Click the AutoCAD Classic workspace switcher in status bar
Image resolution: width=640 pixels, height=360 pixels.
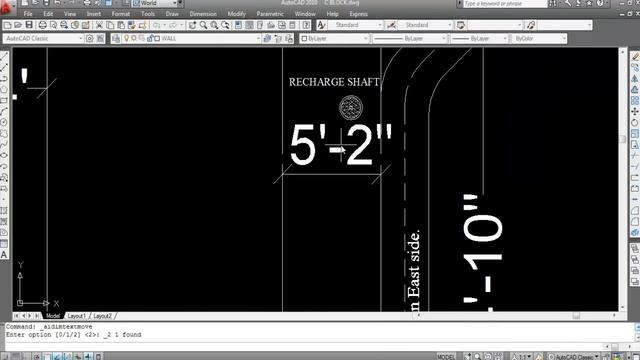point(574,357)
